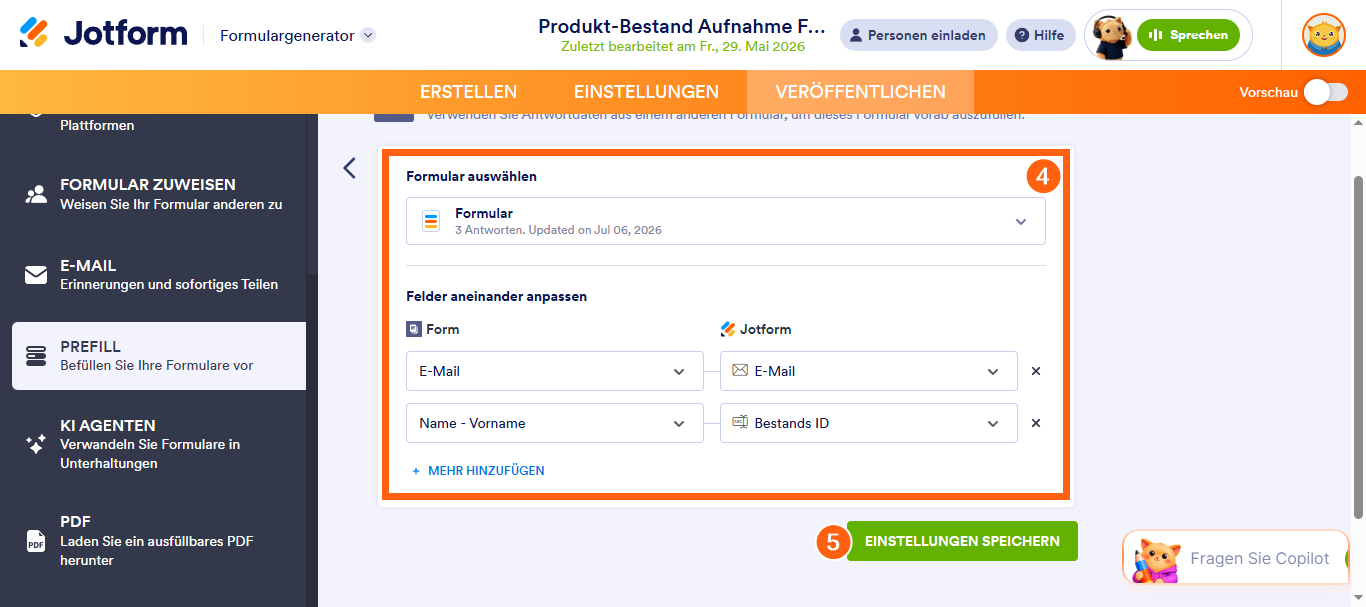Image resolution: width=1366 pixels, height=607 pixels.
Task: Click EINSTELLUNGEN SPEICHERN button
Action: [x=962, y=541]
